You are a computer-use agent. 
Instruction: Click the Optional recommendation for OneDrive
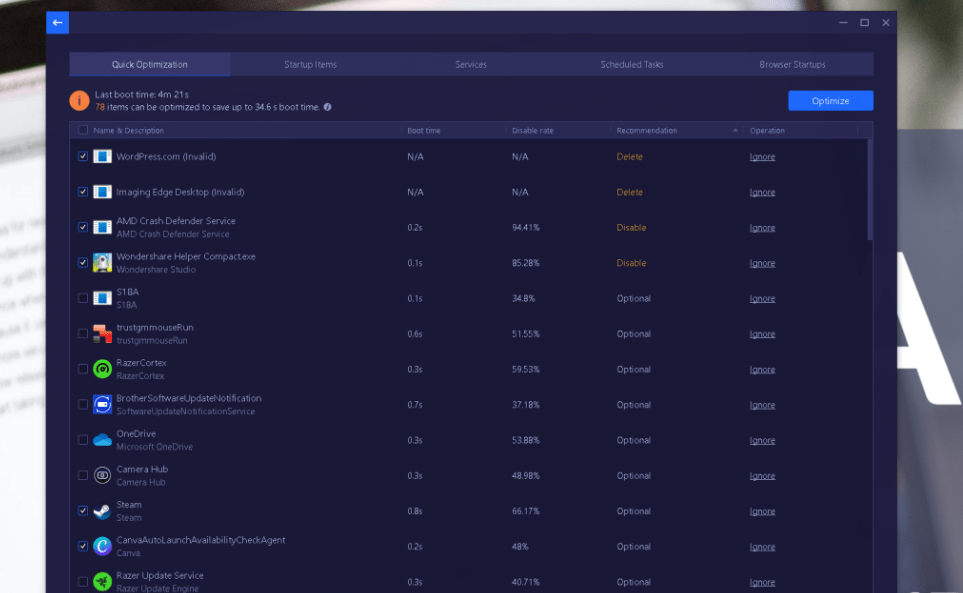point(633,440)
